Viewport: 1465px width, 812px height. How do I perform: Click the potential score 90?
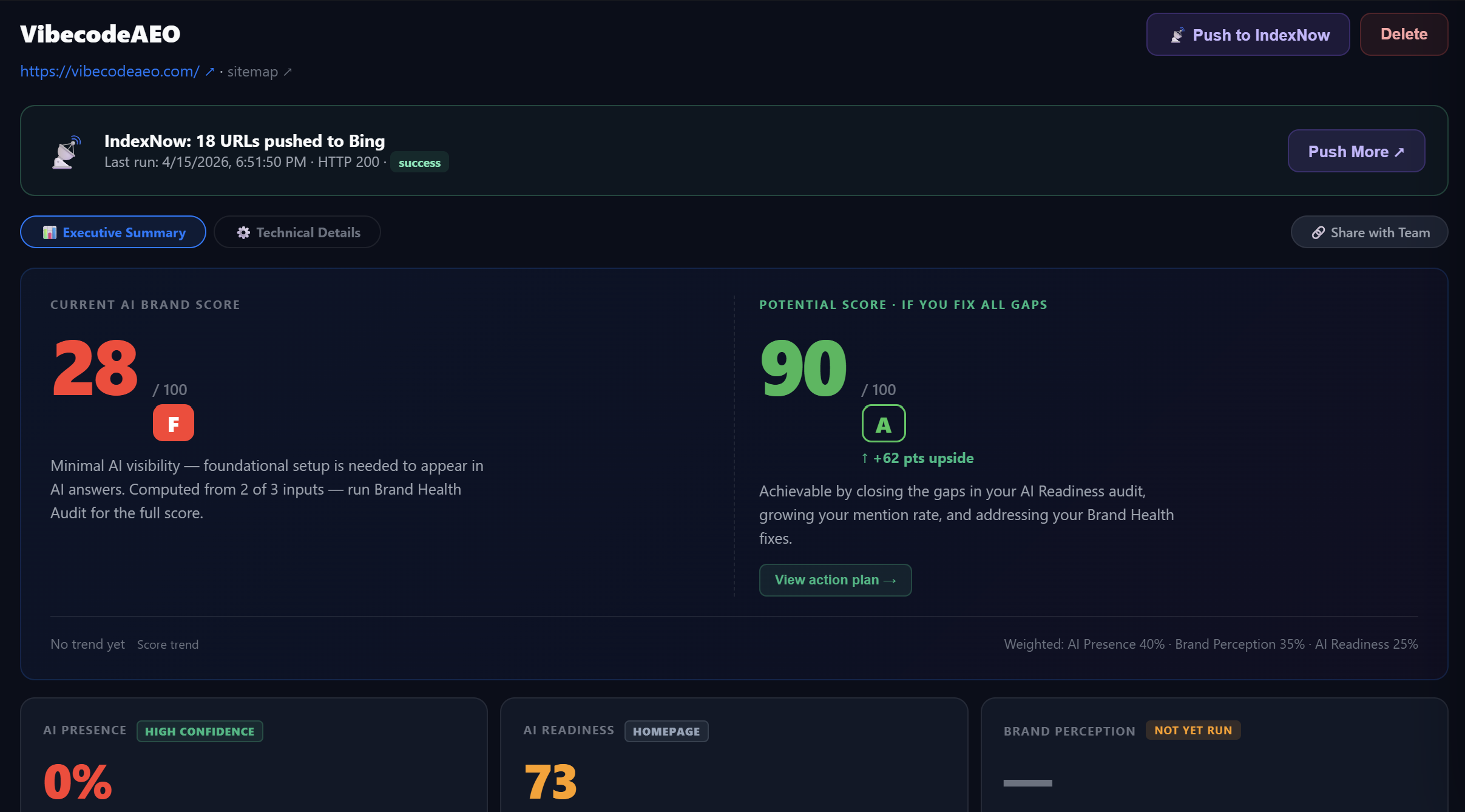tap(804, 368)
